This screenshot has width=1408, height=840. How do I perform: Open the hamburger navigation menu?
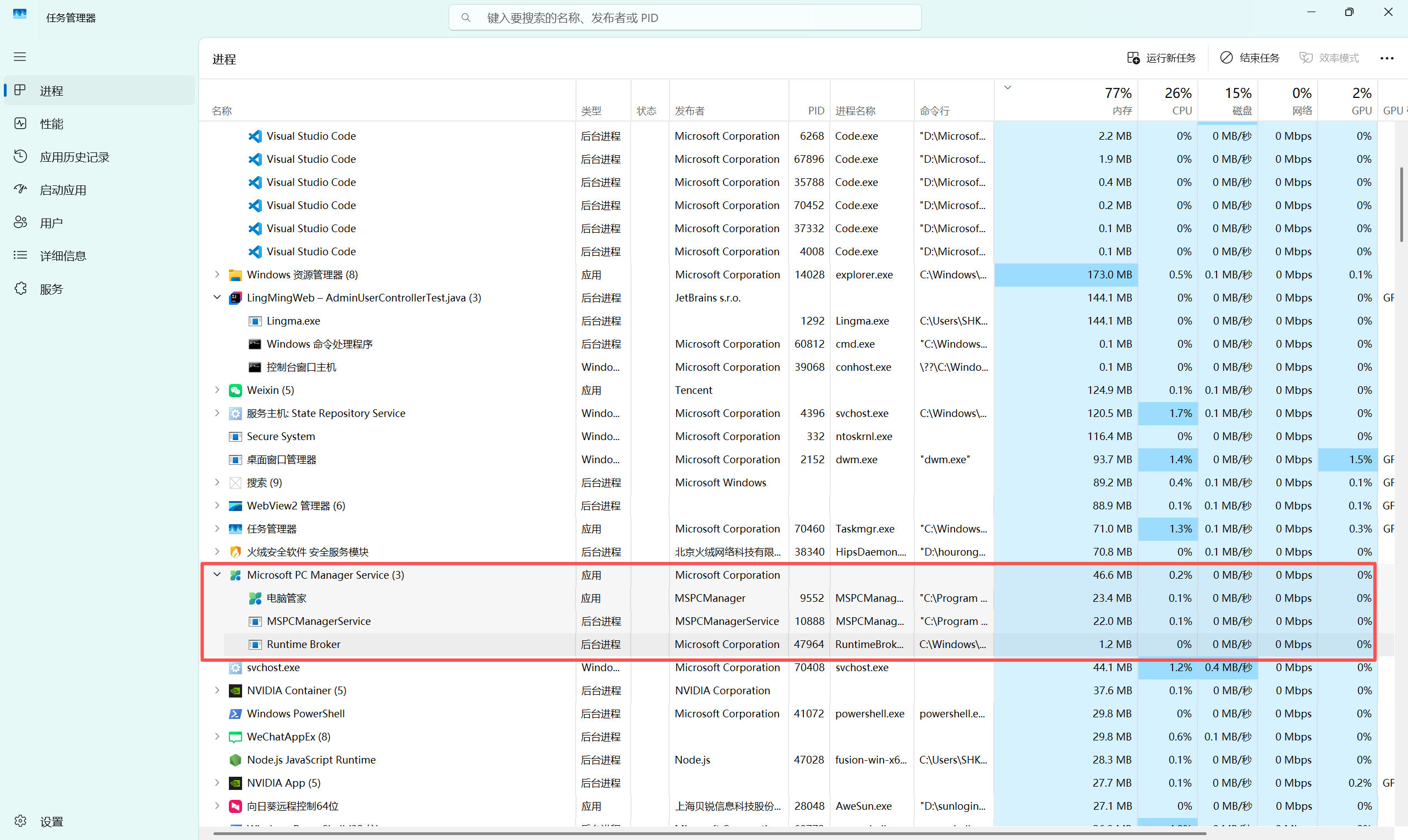tap(20, 57)
